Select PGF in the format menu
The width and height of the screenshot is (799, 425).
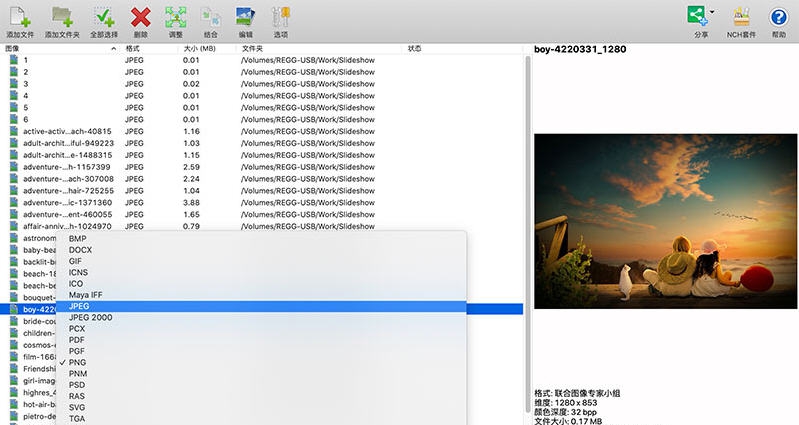point(261,351)
